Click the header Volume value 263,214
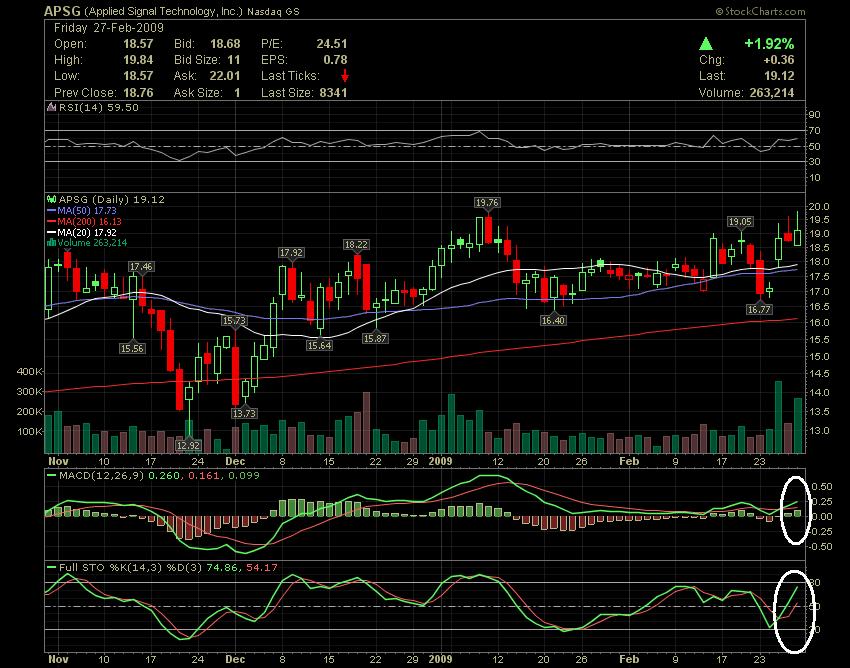Image resolution: width=850 pixels, height=668 pixels. (x=772, y=93)
